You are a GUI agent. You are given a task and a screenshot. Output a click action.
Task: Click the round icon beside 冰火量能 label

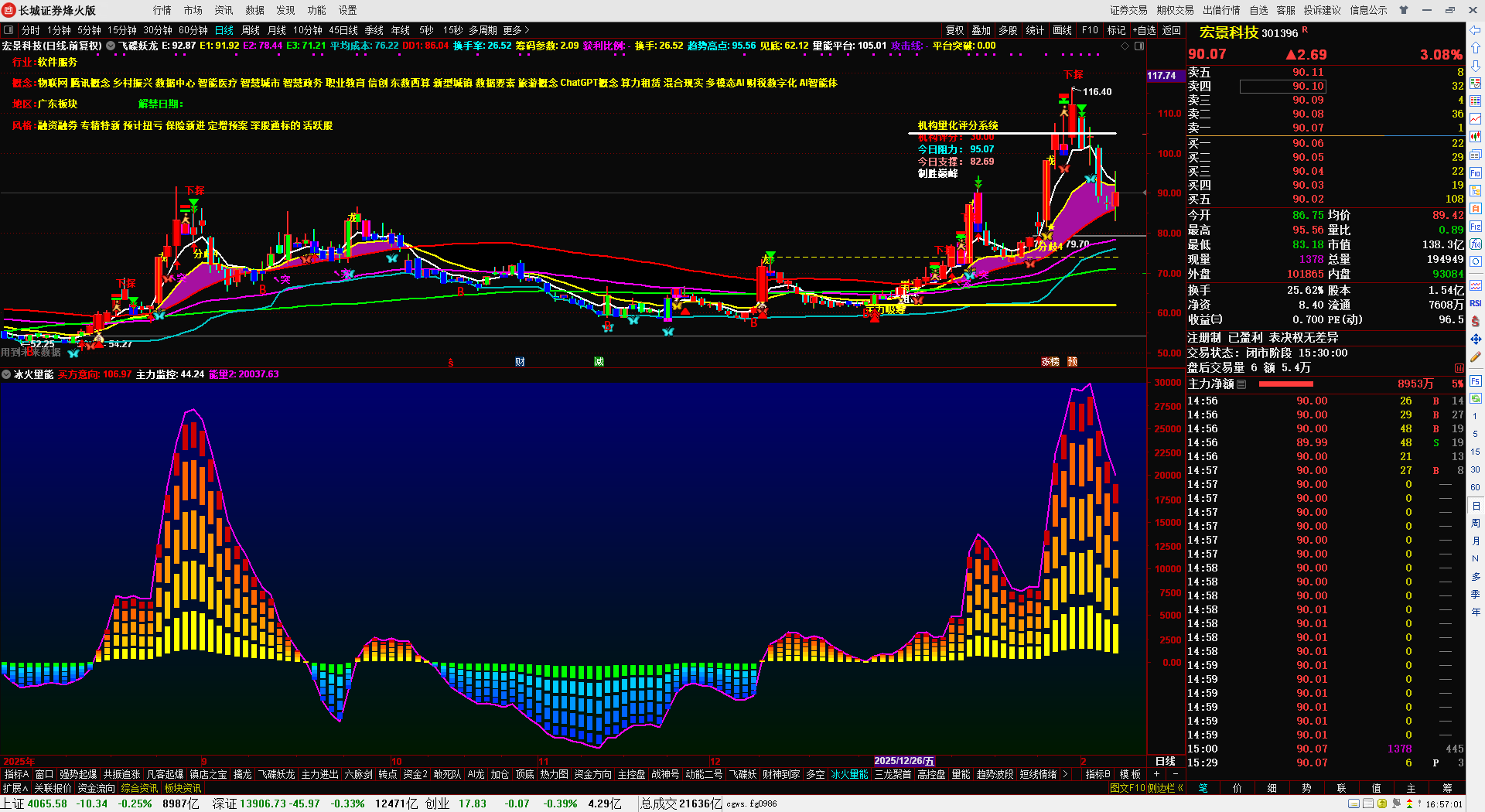click(6, 374)
